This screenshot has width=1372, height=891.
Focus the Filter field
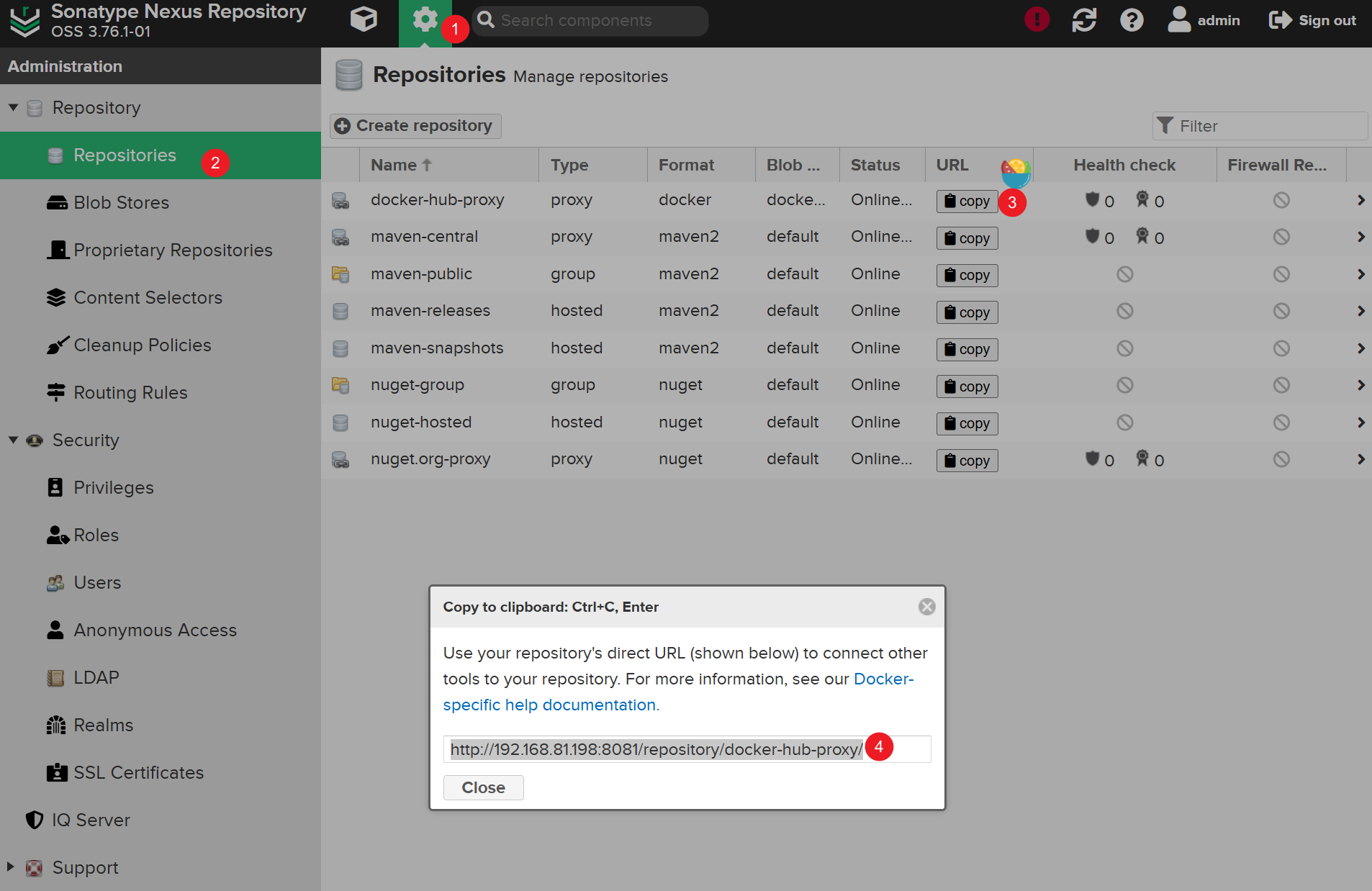tap(1260, 126)
